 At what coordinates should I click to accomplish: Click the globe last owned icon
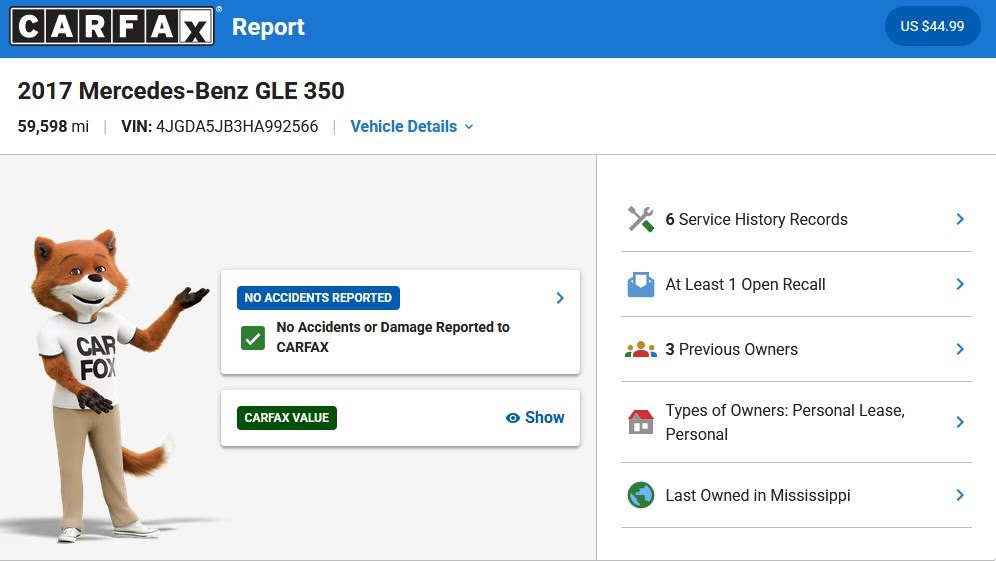click(640, 495)
